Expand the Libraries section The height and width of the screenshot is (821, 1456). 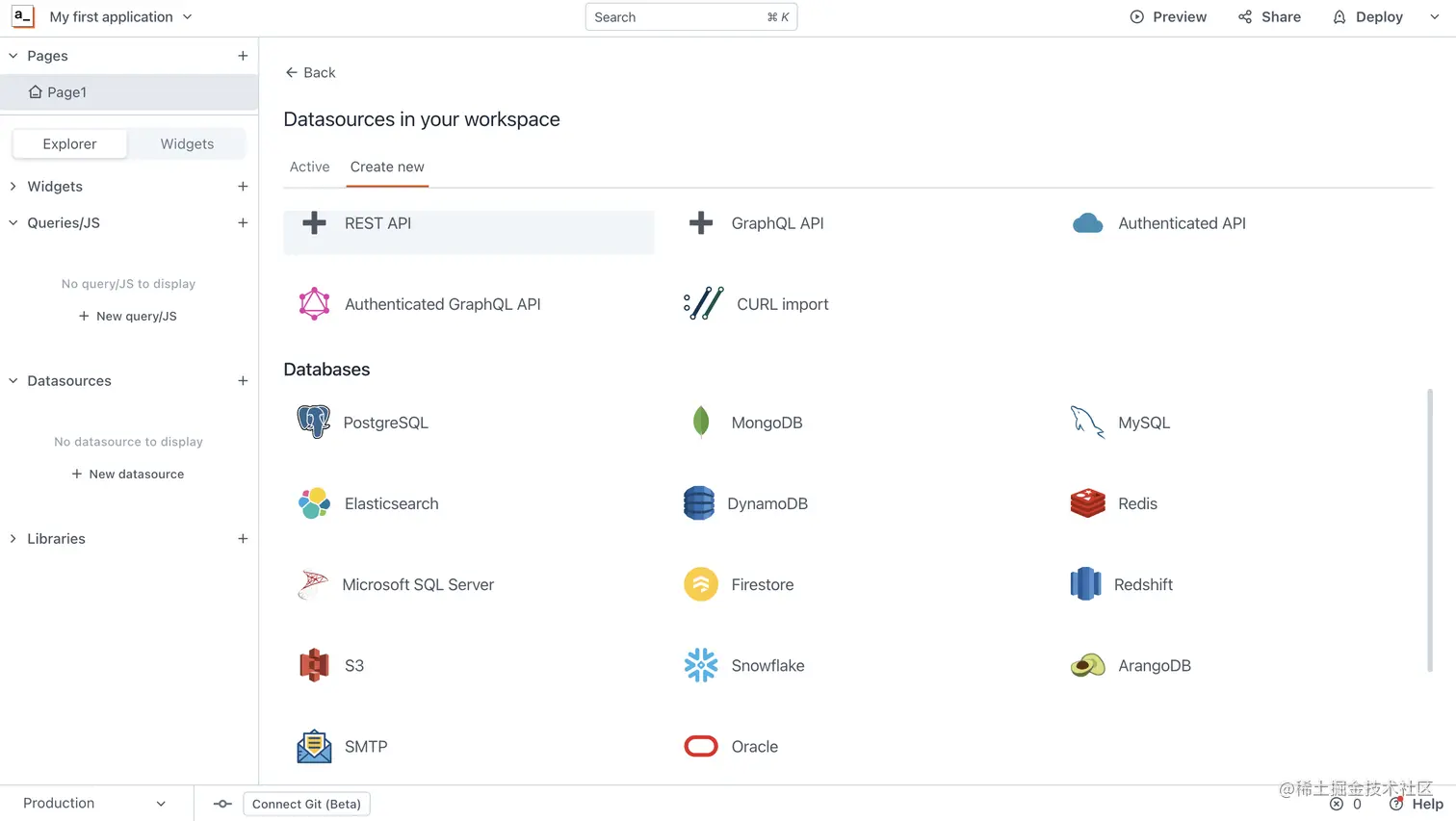(13, 539)
